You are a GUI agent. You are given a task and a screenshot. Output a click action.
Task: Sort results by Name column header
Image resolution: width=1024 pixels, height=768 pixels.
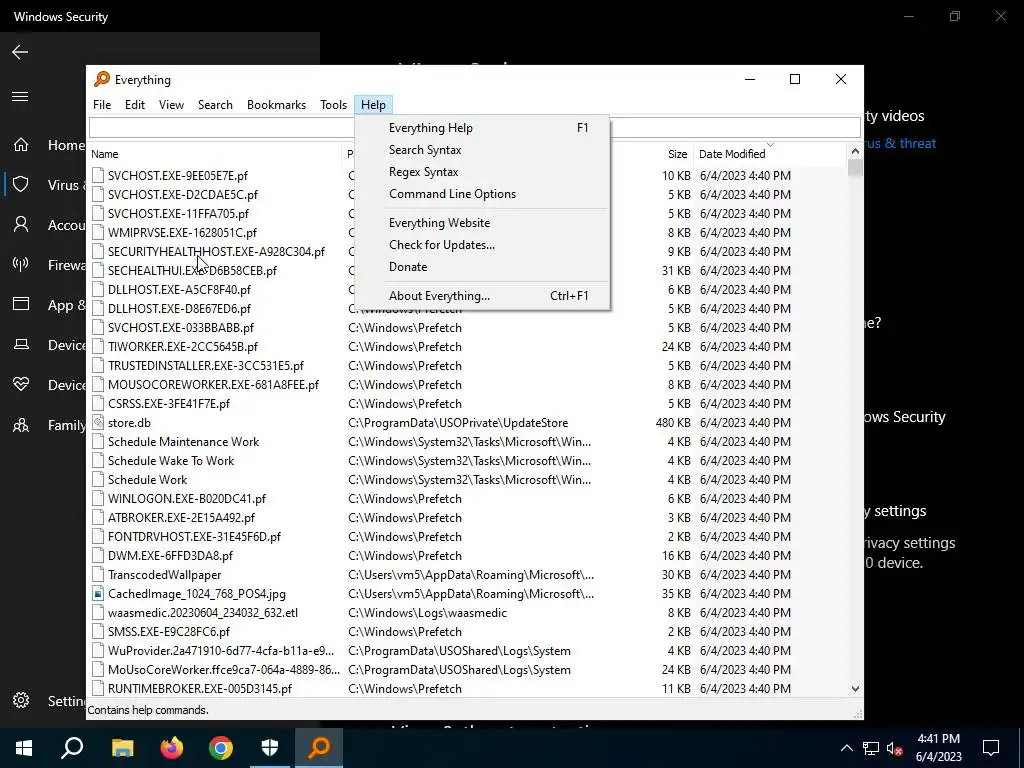[214, 154]
